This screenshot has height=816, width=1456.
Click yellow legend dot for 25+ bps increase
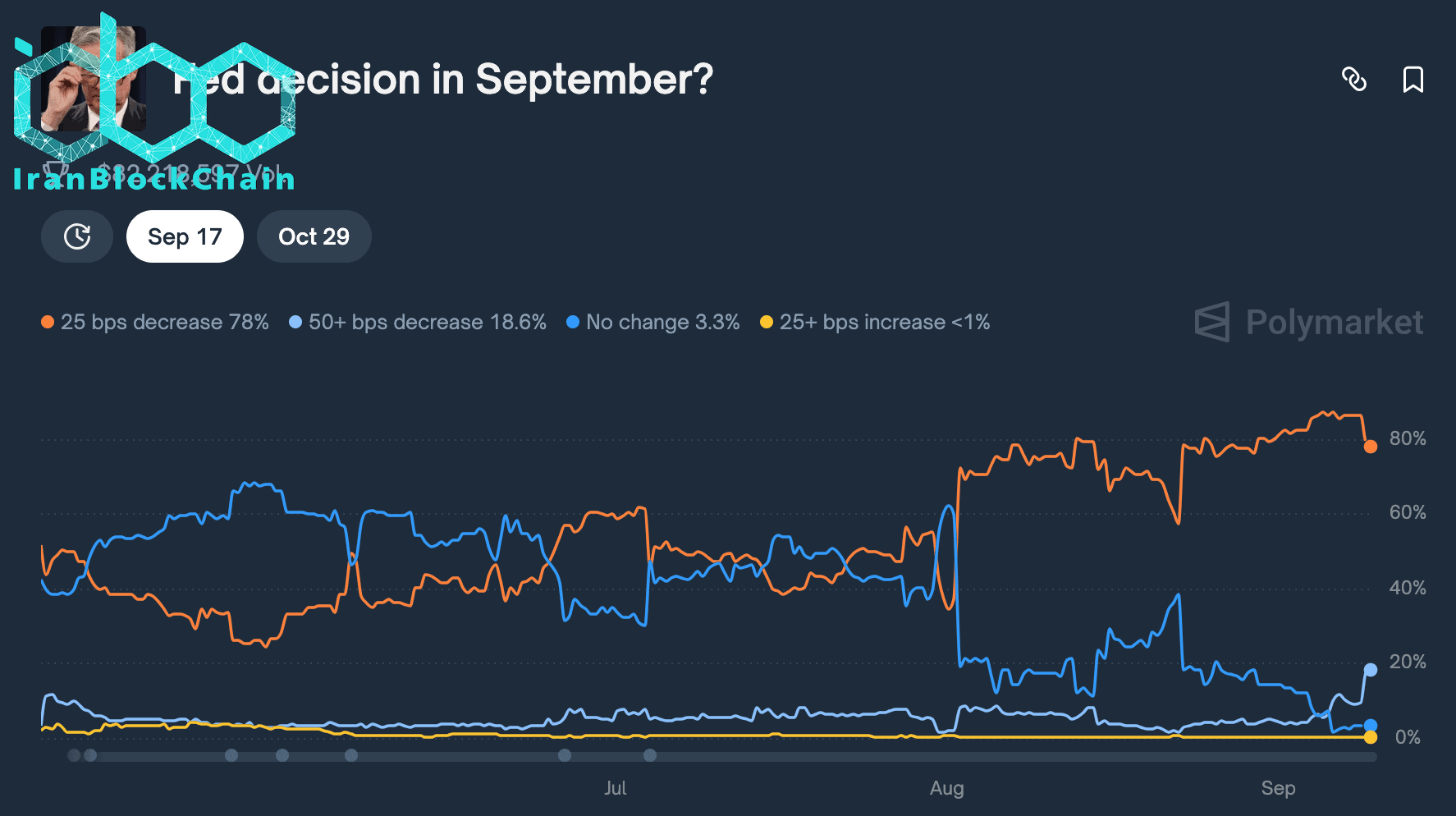click(767, 322)
